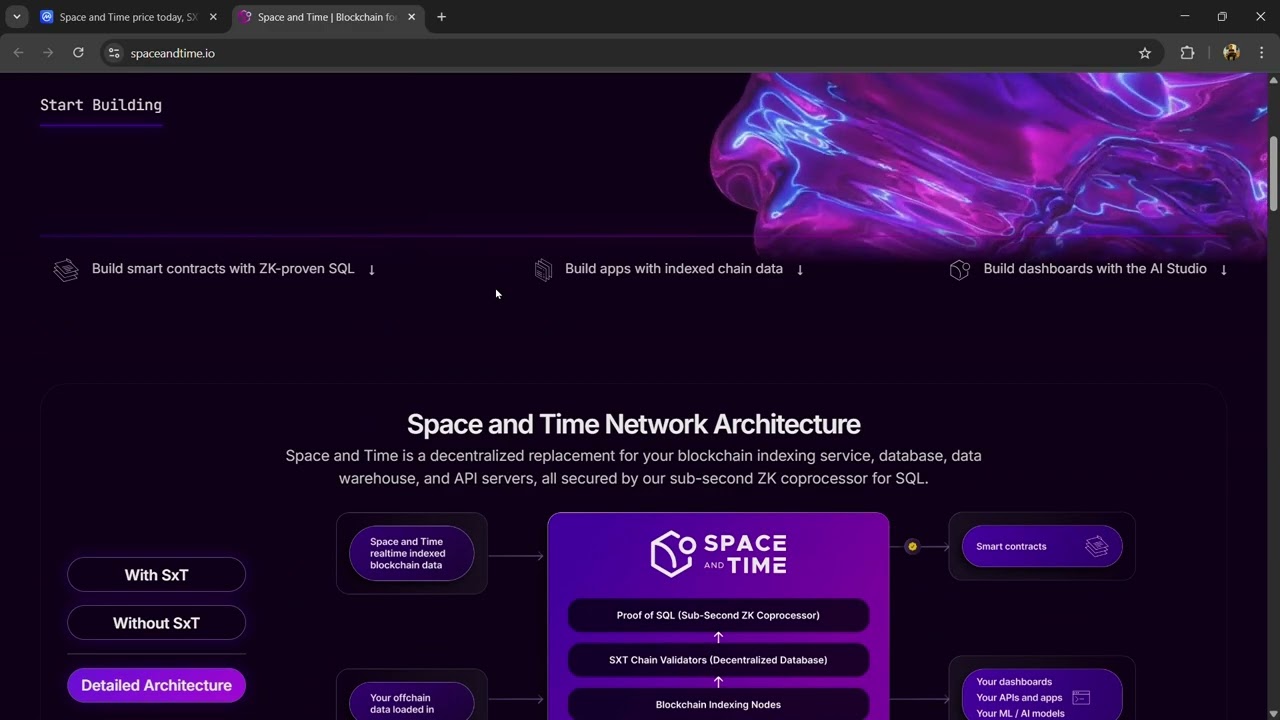Open the Chrome profile avatar

point(1231,53)
